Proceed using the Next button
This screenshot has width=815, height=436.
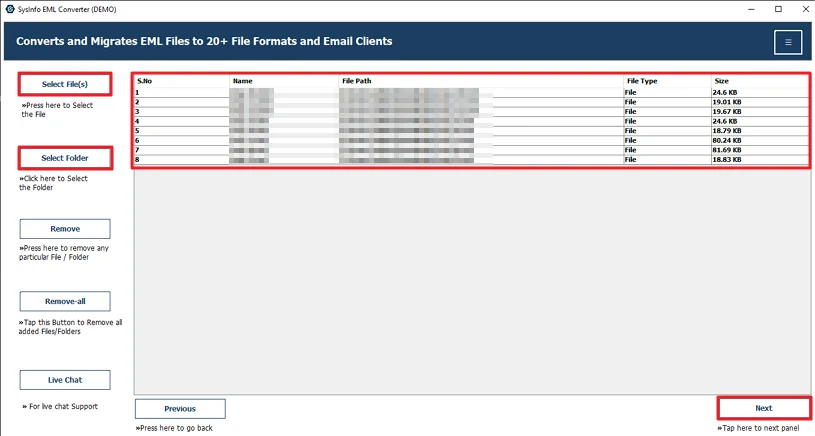pyautogui.click(x=764, y=408)
